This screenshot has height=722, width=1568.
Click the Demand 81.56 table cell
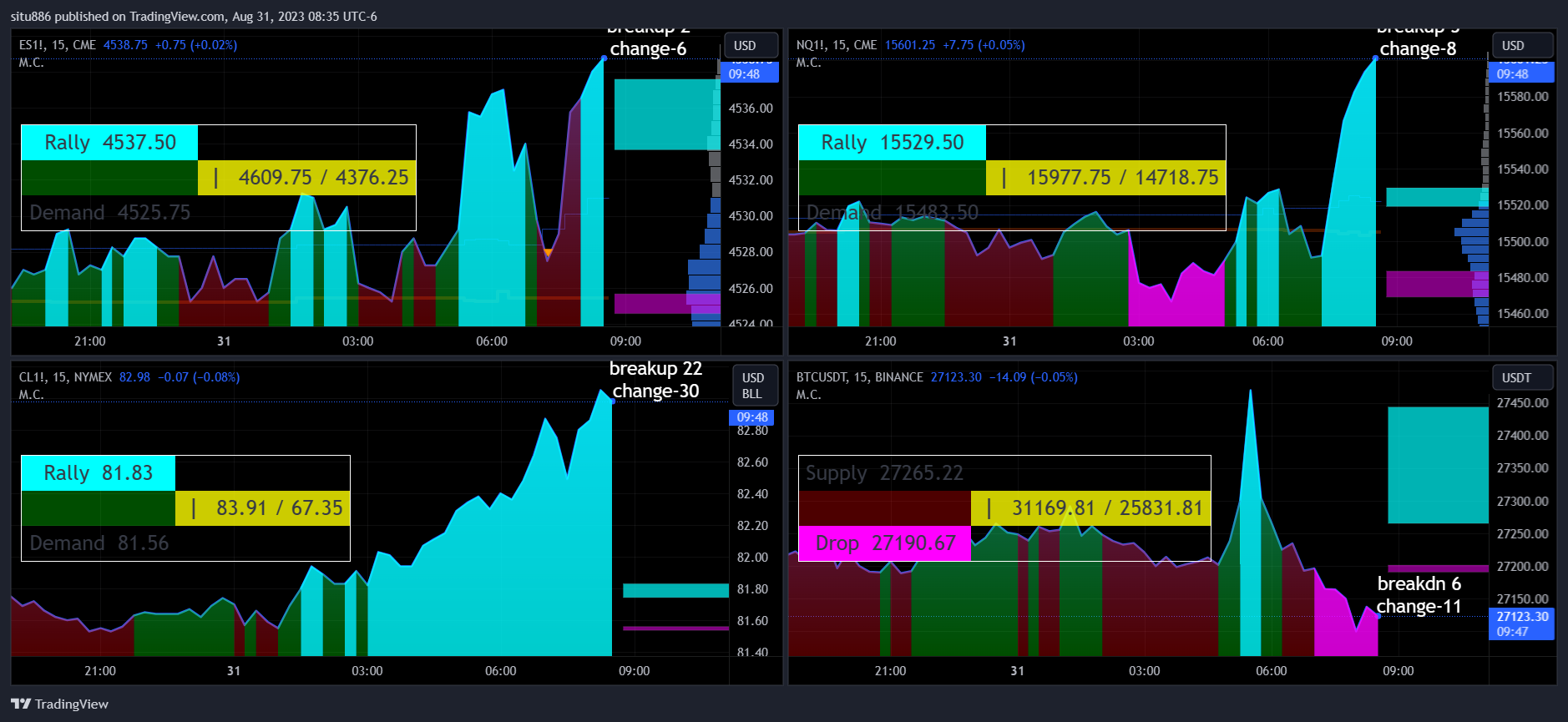point(98,543)
